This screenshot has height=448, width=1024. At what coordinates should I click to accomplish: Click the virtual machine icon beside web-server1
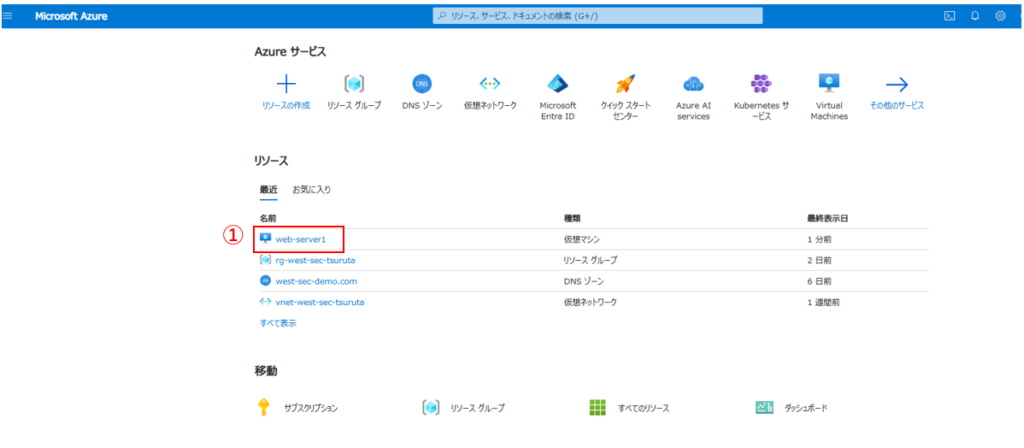point(265,239)
